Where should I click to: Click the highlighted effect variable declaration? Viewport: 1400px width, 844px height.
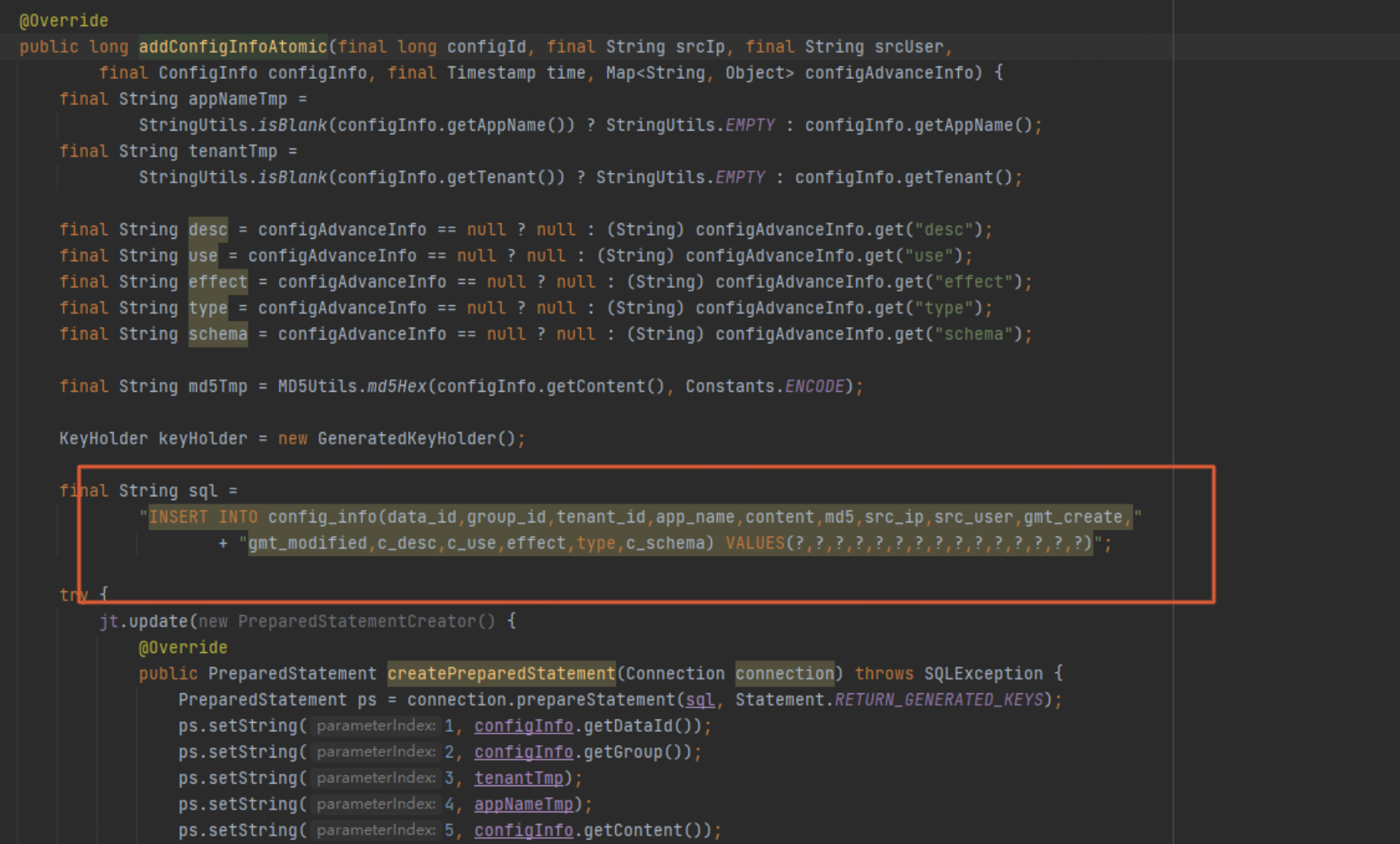pyautogui.click(x=218, y=282)
